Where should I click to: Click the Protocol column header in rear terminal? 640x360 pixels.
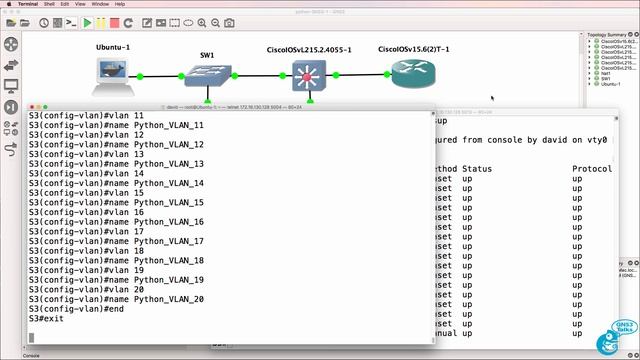tap(592, 169)
